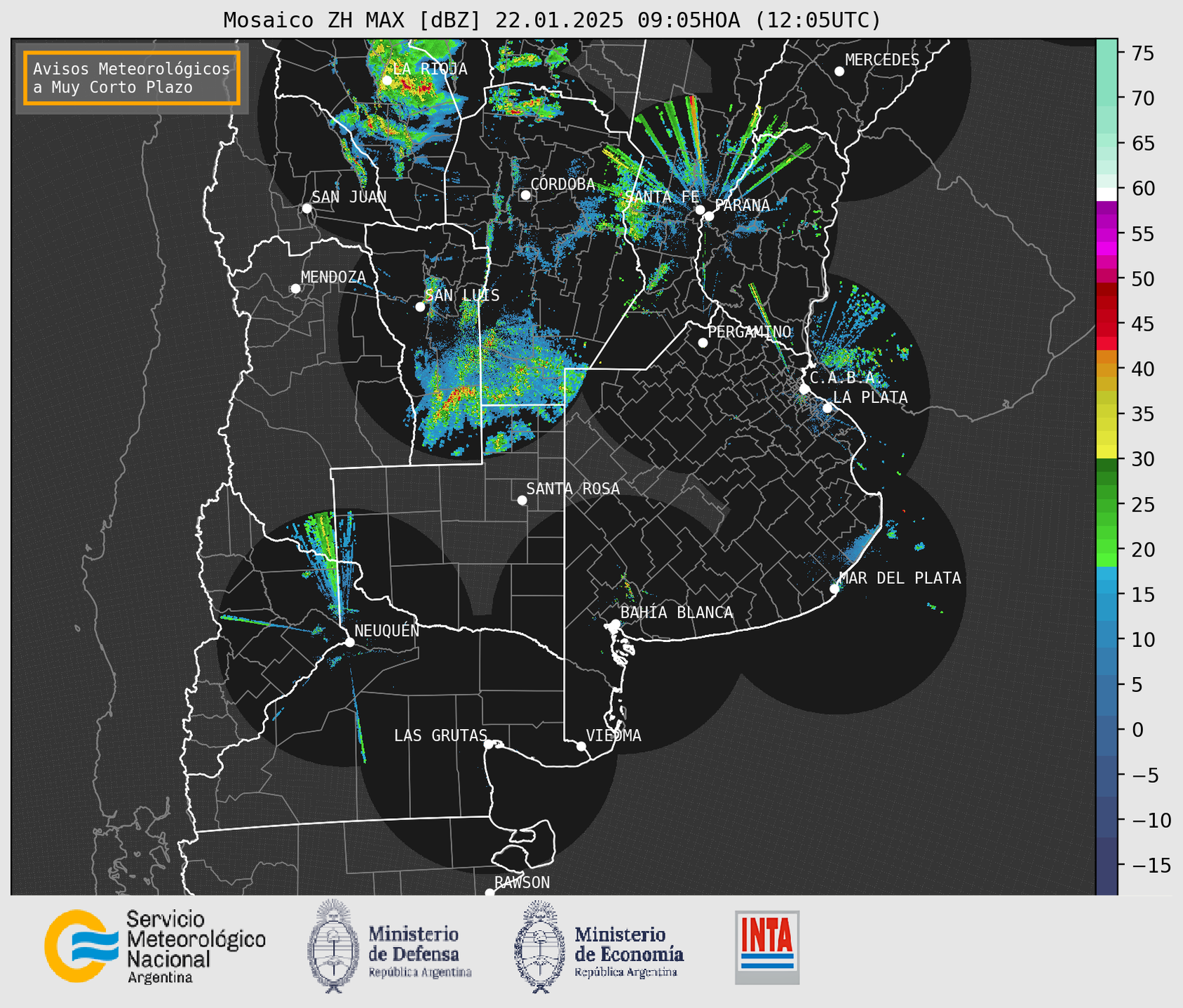Select the MENDOZA city marker
This screenshot has height=1008, width=1183.
tap(295, 289)
